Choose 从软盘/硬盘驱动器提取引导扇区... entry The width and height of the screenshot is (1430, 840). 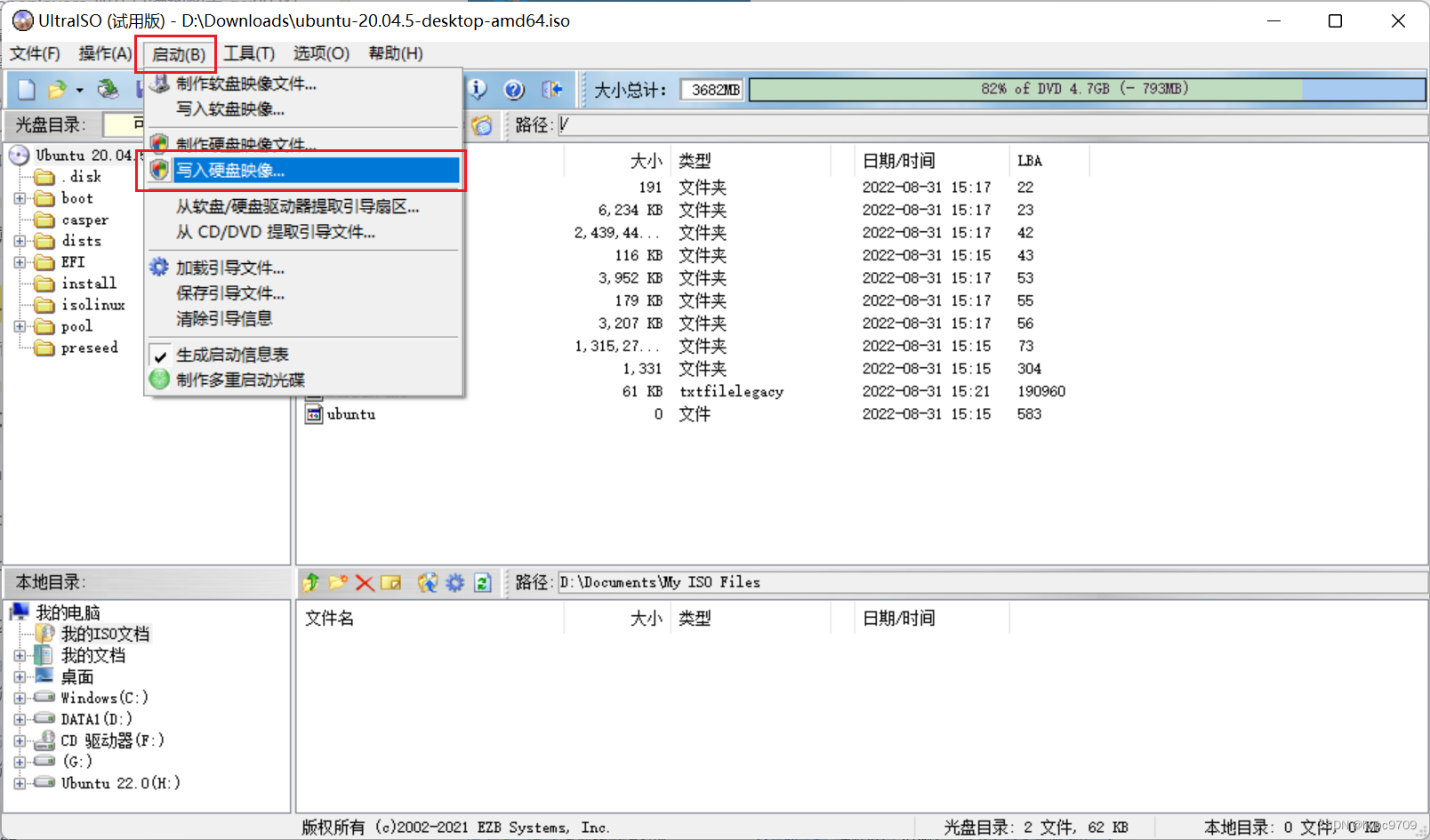298,206
